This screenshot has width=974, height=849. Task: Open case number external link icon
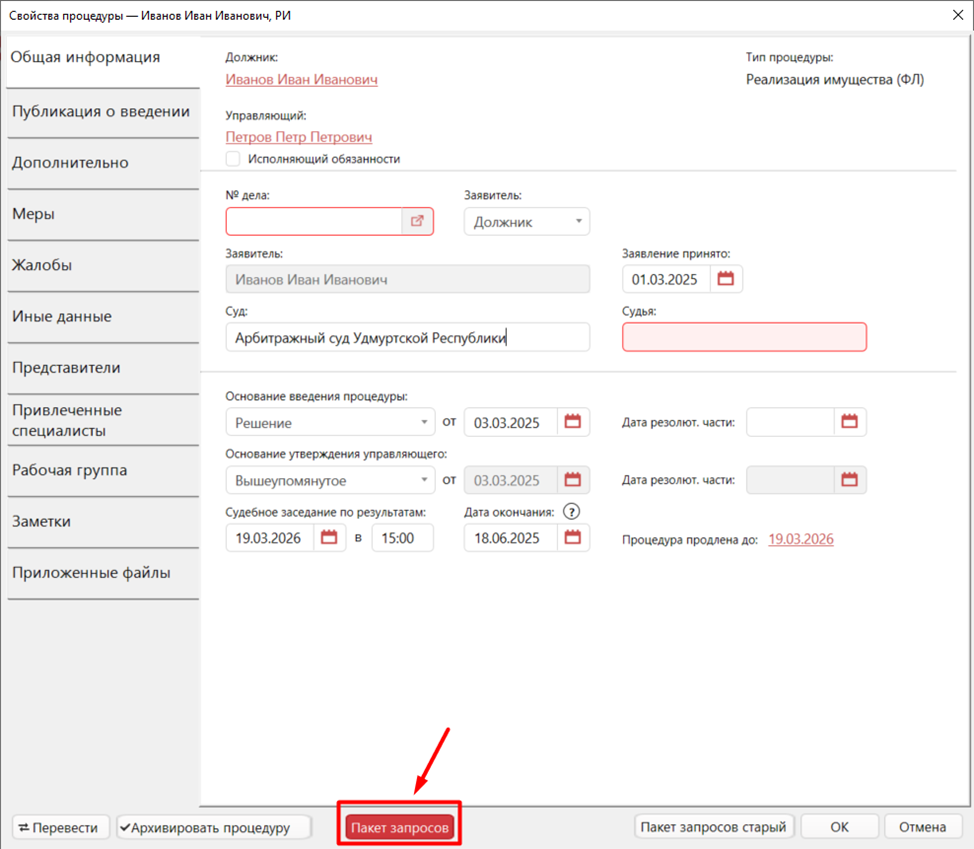(417, 221)
